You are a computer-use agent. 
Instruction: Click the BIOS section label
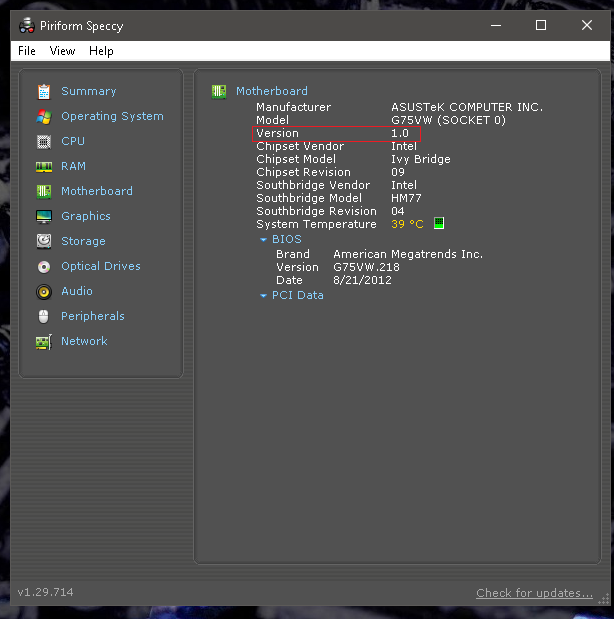point(287,239)
